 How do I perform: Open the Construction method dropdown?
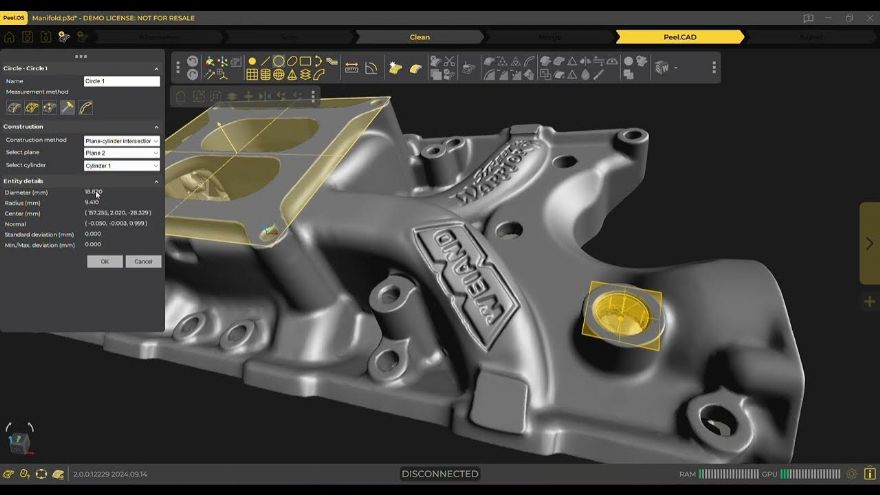(122, 141)
